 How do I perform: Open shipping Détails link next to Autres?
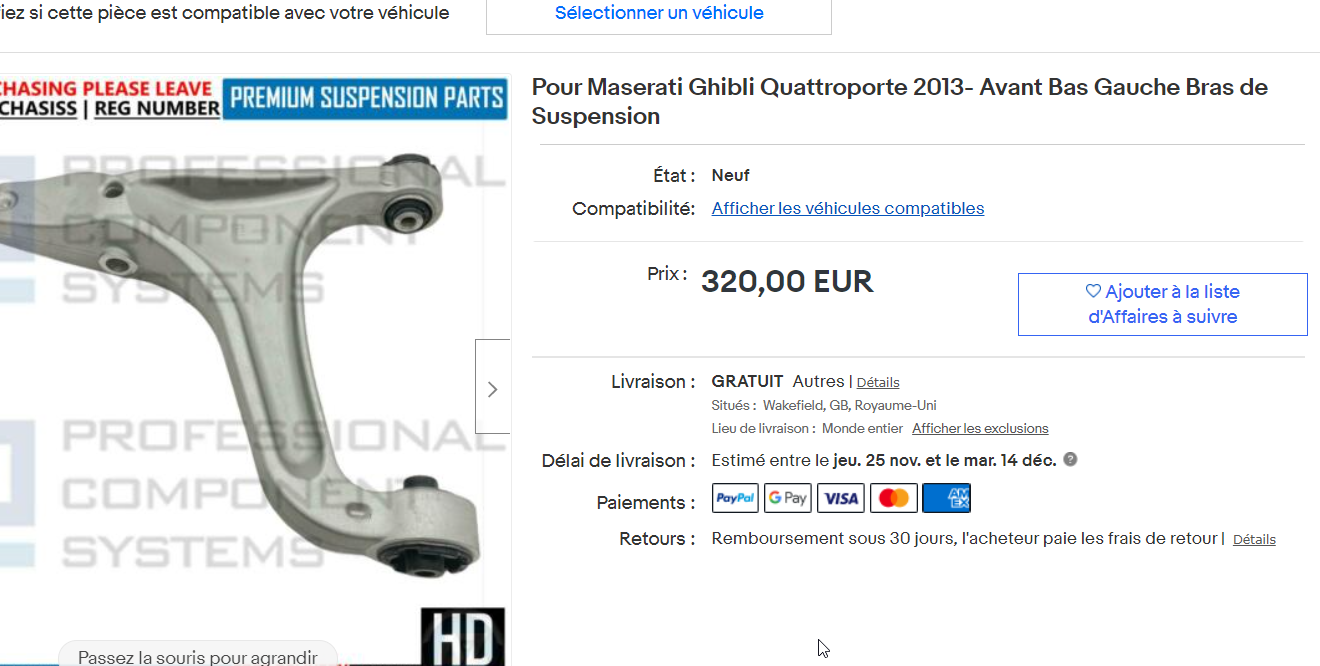[878, 382]
